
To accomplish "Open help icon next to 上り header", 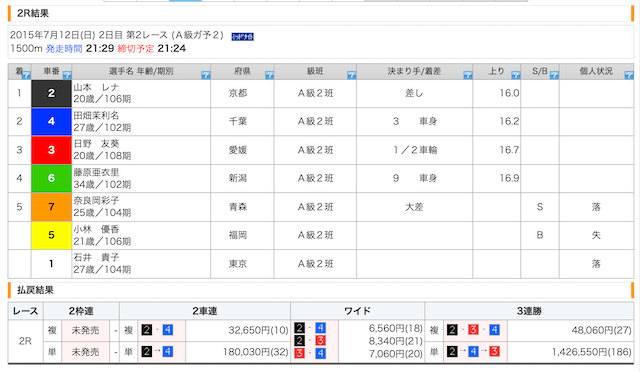I will tap(516, 75).
